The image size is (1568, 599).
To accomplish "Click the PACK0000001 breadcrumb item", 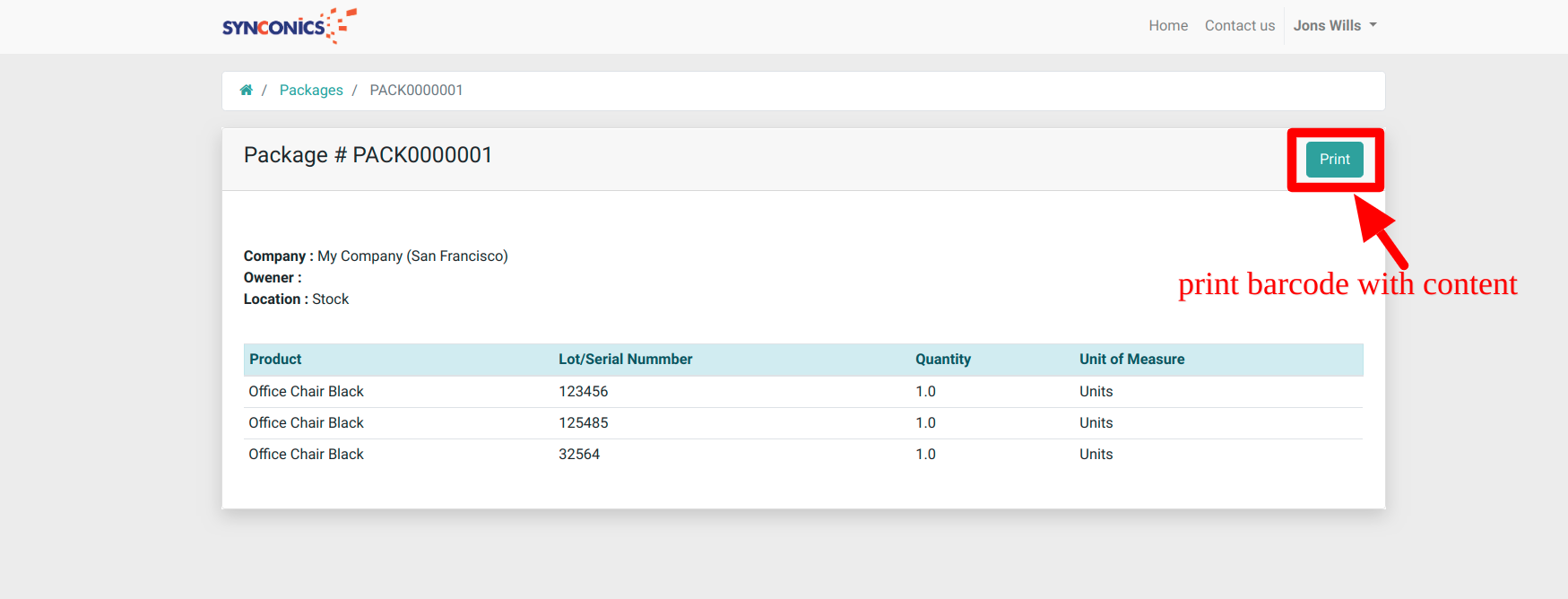I will 416,91.
